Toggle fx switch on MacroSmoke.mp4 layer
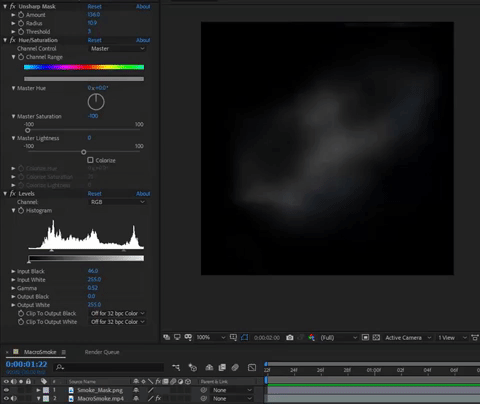Viewport: 480px width, 404px height. tap(158, 398)
